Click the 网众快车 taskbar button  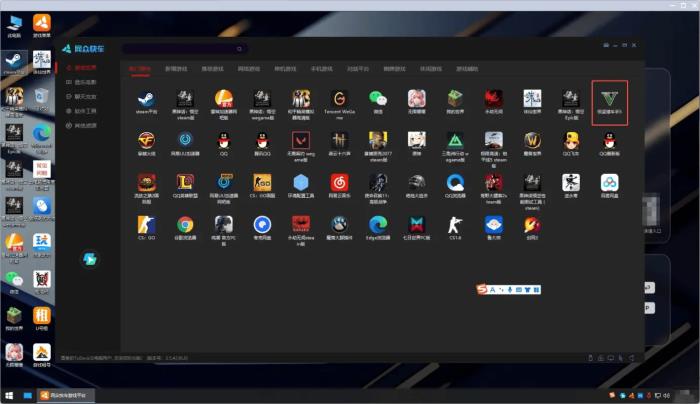point(65,396)
